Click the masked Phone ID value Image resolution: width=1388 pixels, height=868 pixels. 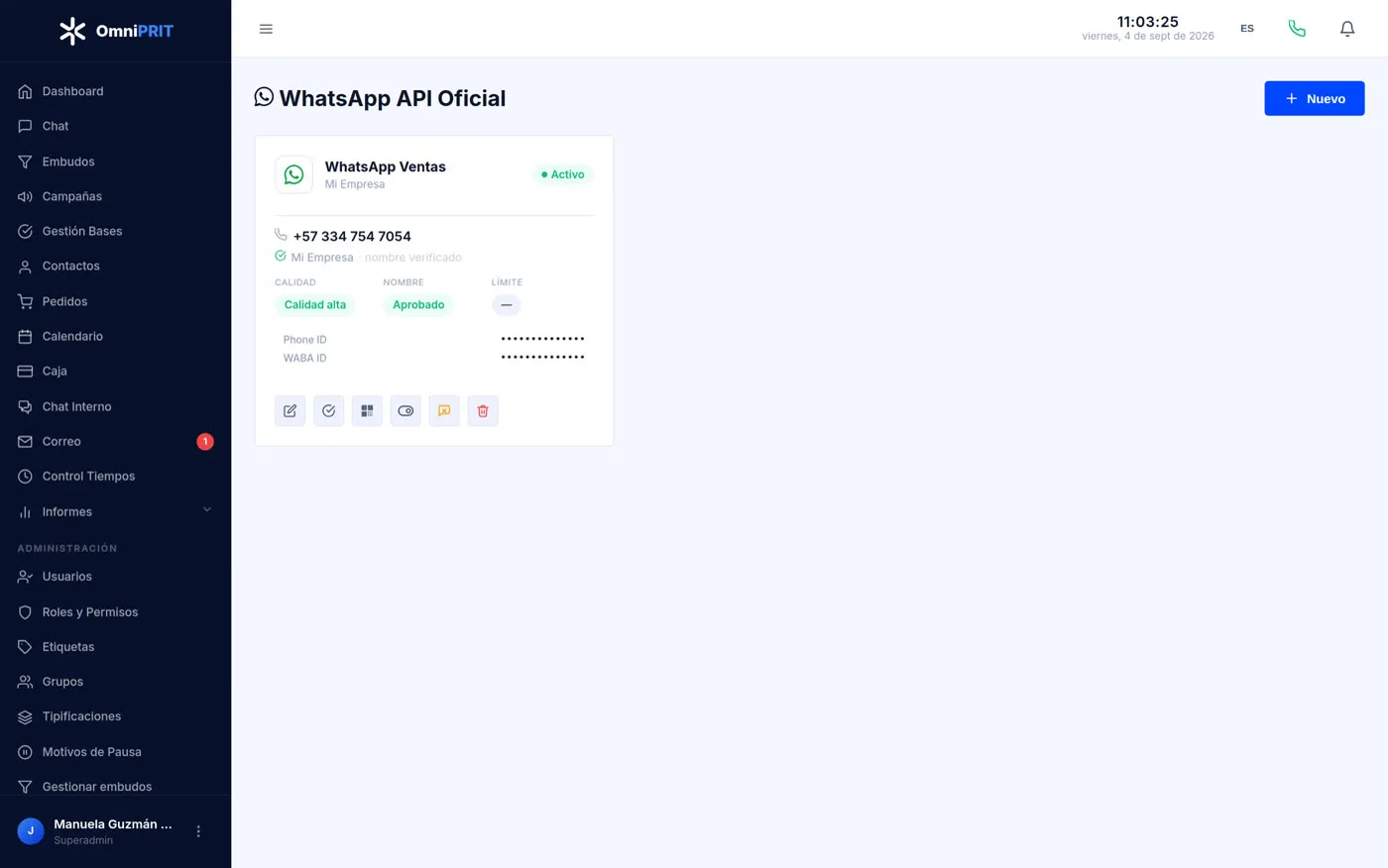[x=542, y=339]
